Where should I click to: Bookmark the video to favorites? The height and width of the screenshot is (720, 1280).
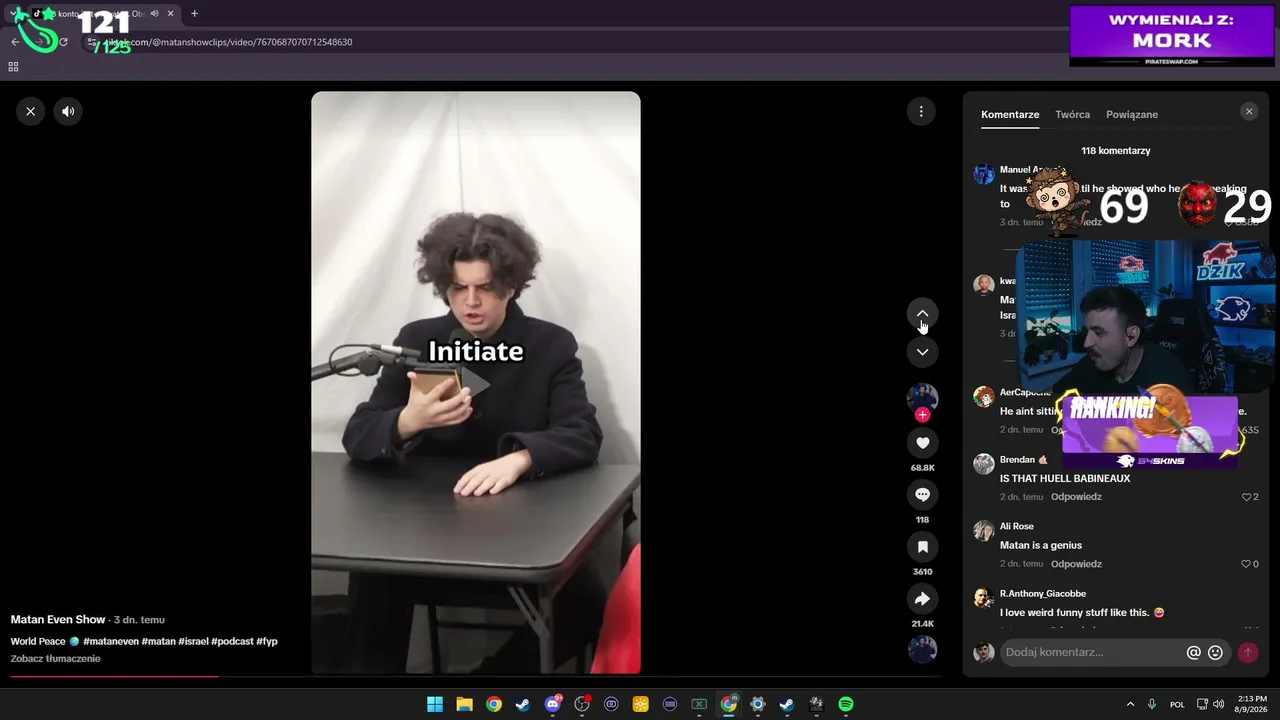(922, 547)
